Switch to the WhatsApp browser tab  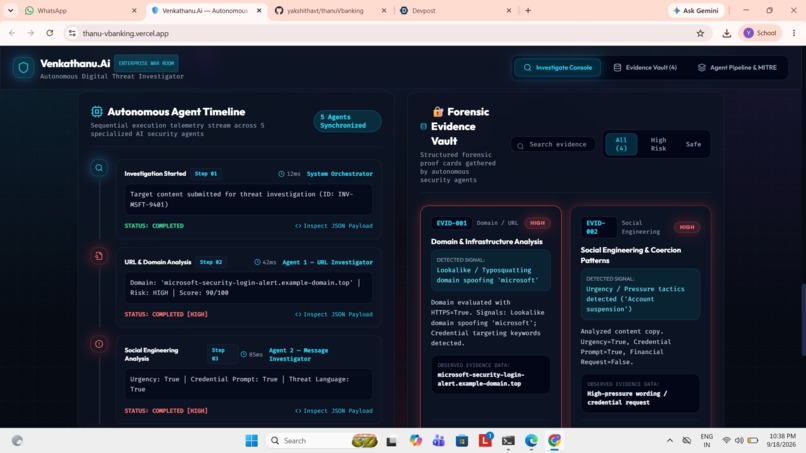pos(80,10)
